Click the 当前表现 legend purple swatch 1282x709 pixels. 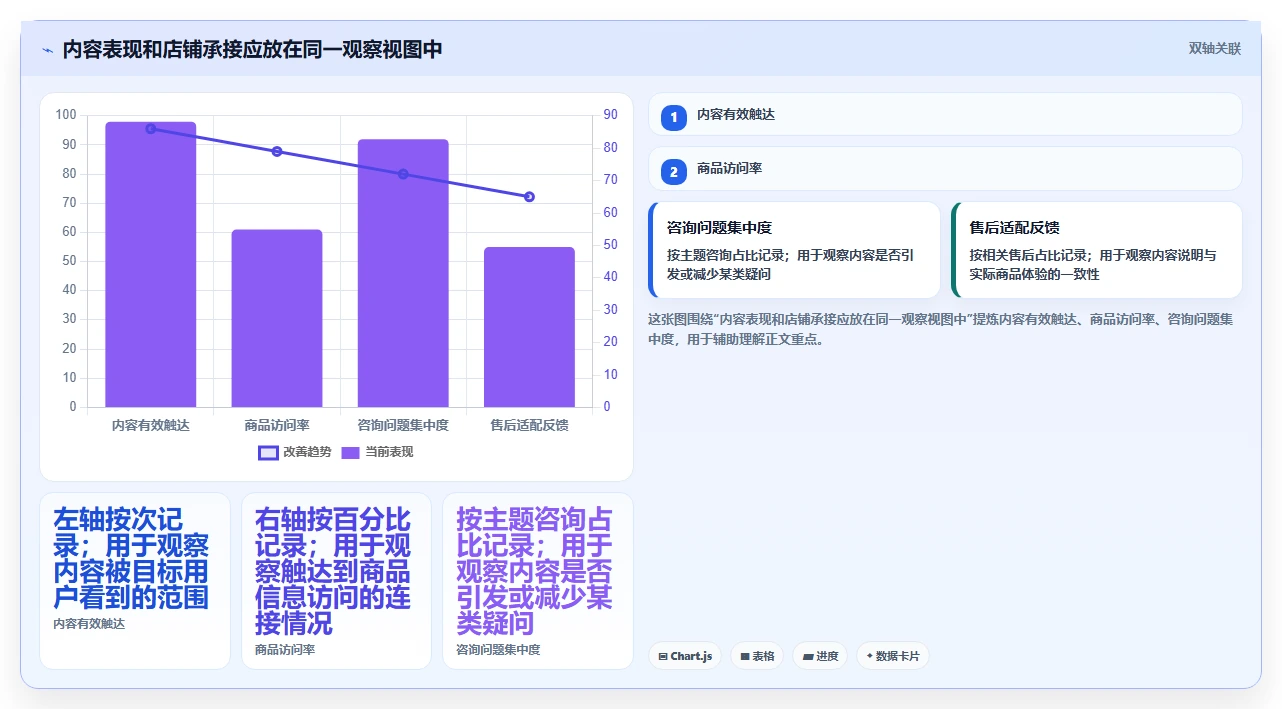point(351,452)
